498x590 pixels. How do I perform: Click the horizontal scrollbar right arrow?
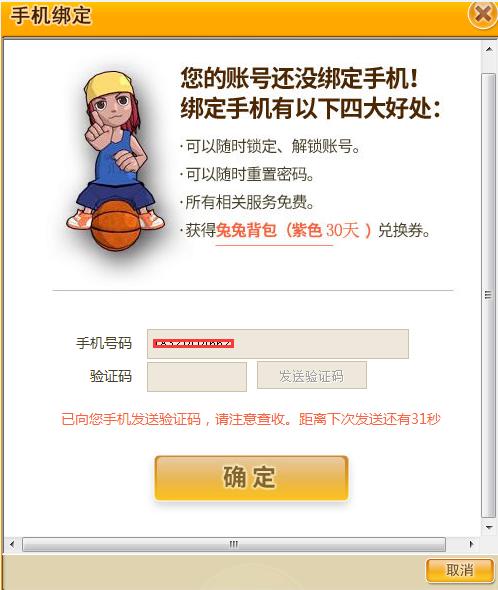471,544
